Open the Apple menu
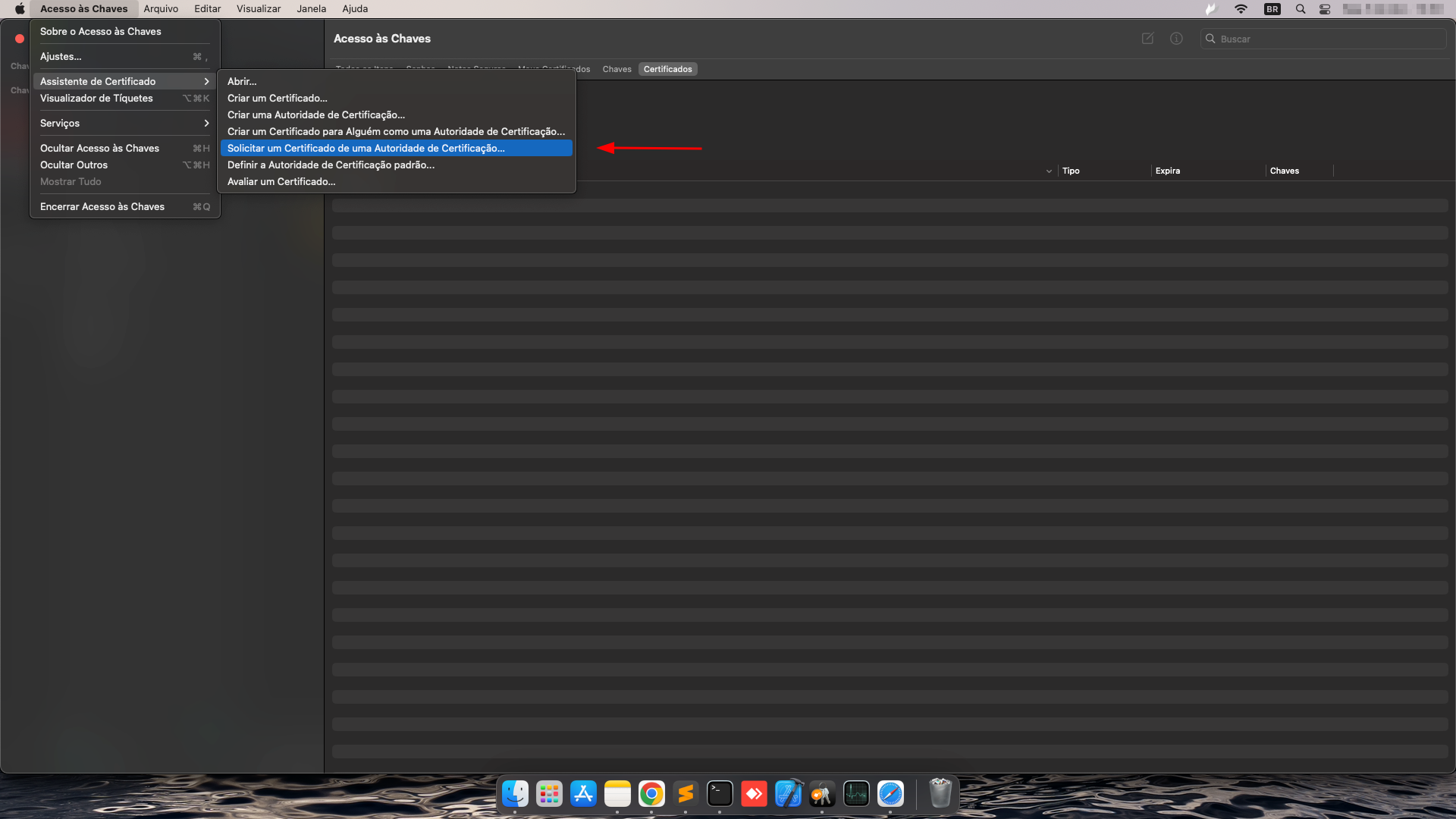The height and width of the screenshot is (819, 1456). (20, 9)
